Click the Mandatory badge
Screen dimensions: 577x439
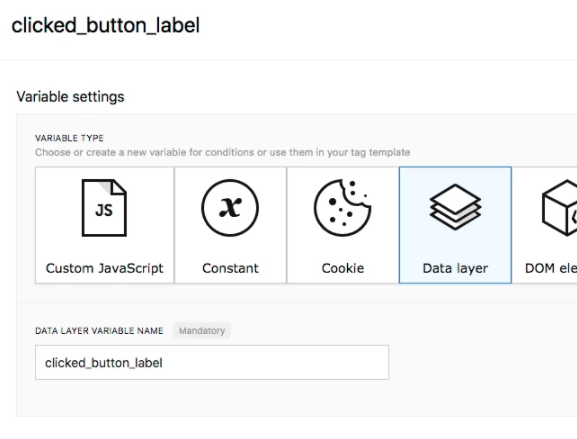click(x=202, y=330)
